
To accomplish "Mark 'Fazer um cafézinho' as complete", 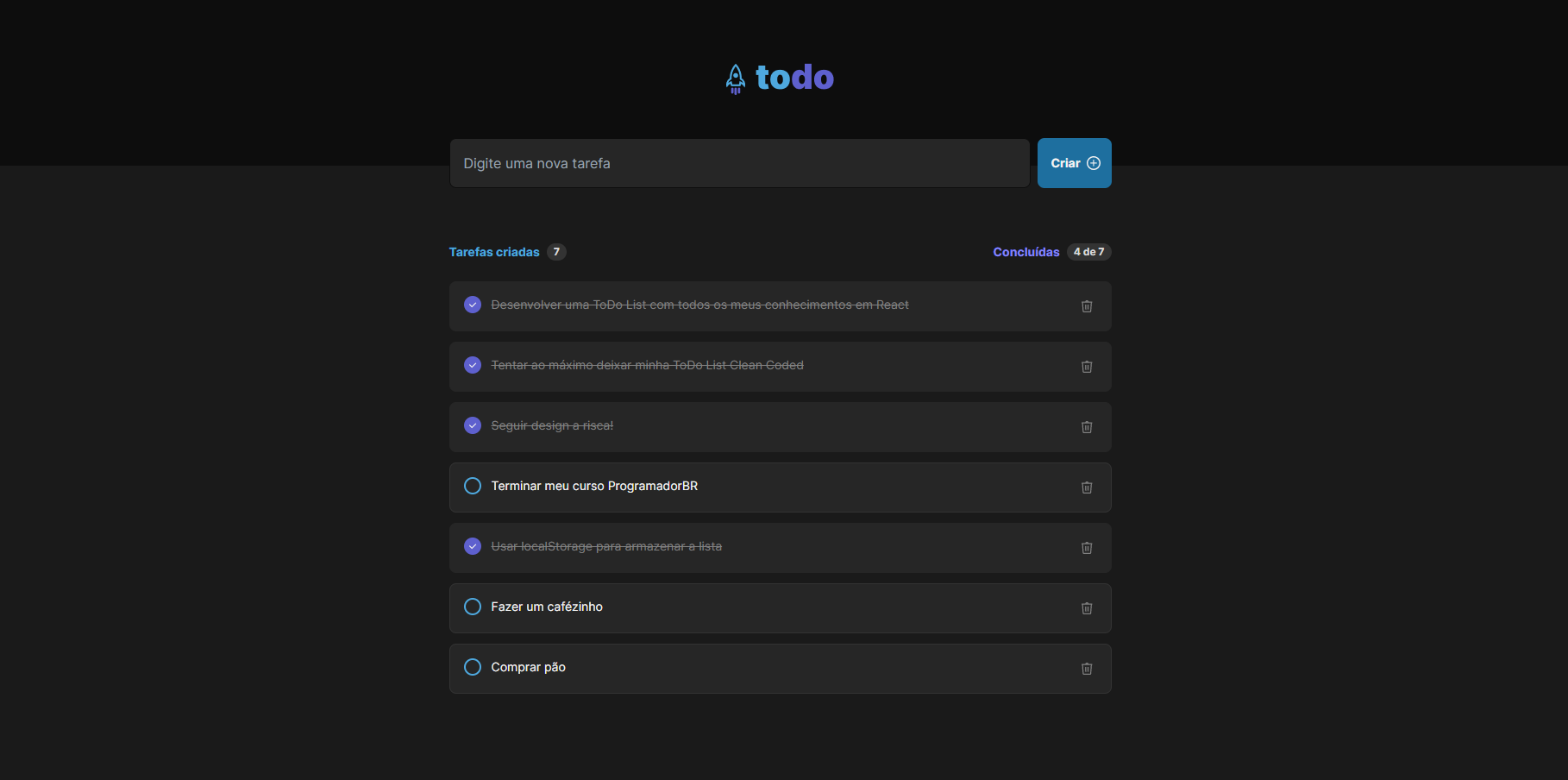I will pyautogui.click(x=472, y=607).
